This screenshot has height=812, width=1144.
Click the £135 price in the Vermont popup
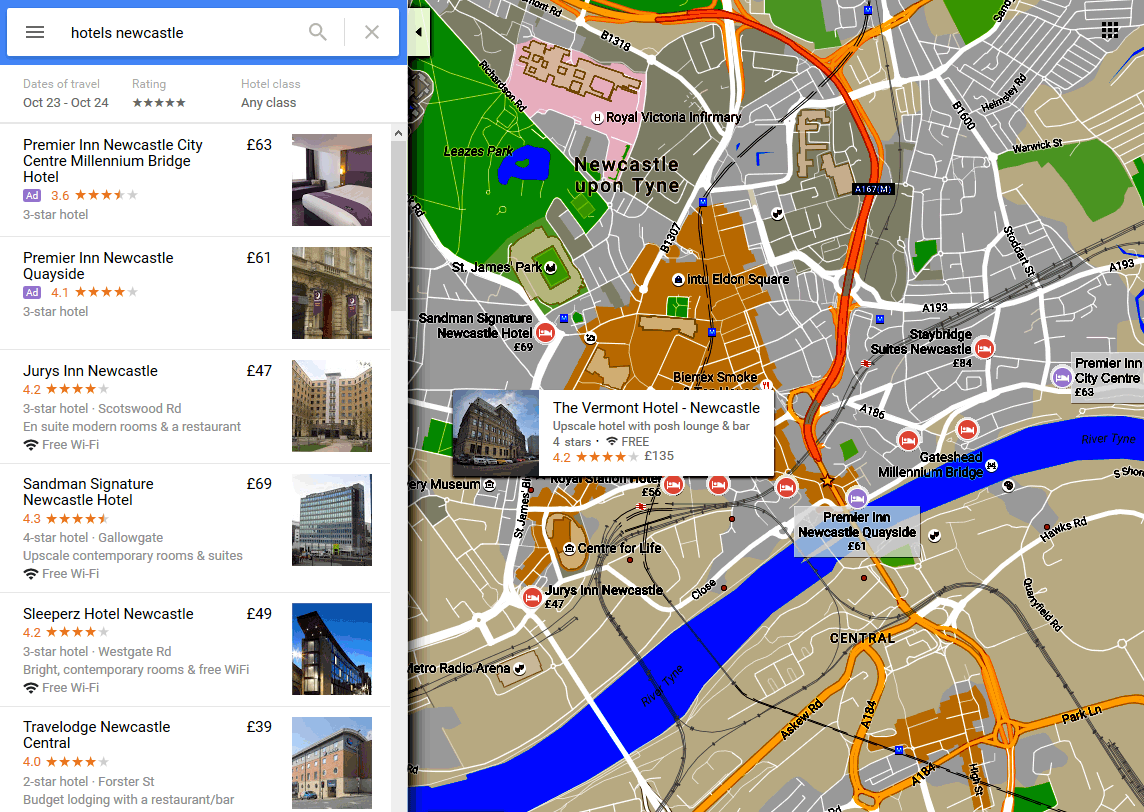pos(659,456)
